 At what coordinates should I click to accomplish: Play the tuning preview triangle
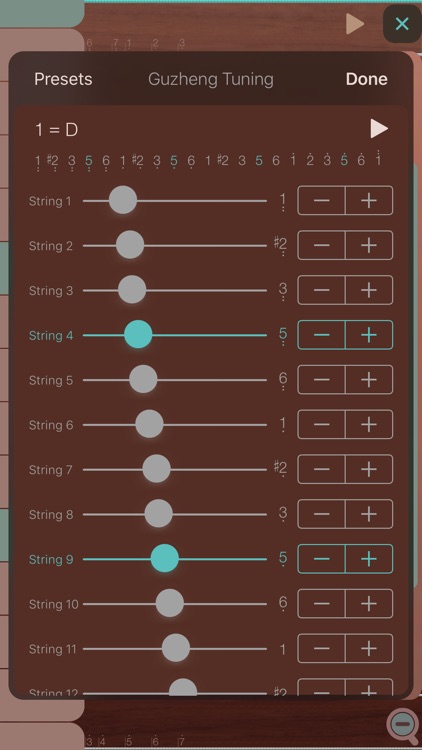click(x=379, y=129)
